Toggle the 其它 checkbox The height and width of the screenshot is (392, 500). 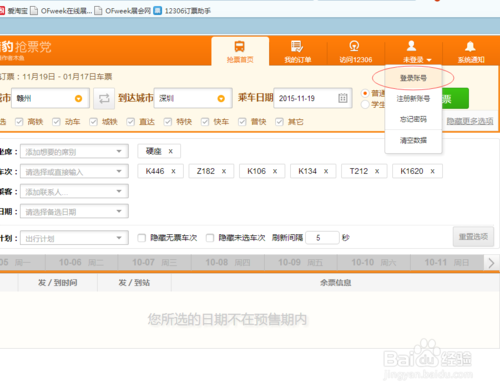[279, 122]
